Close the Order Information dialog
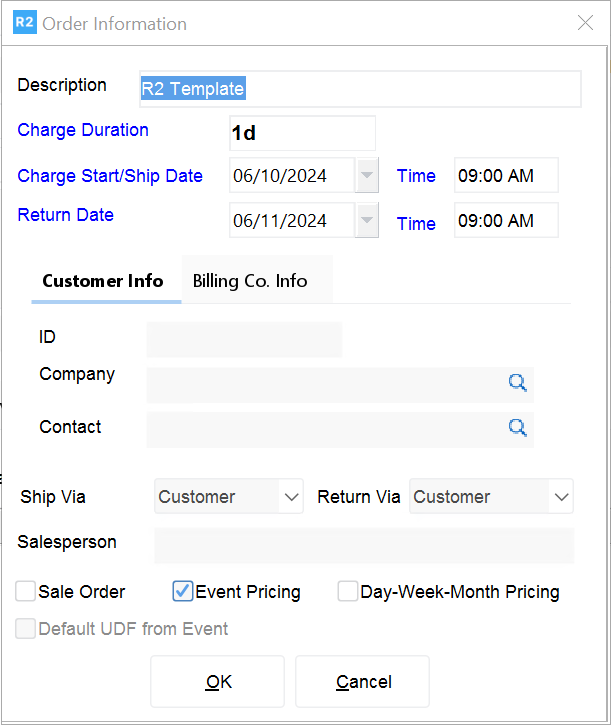611x725 pixels. [585, 23]
